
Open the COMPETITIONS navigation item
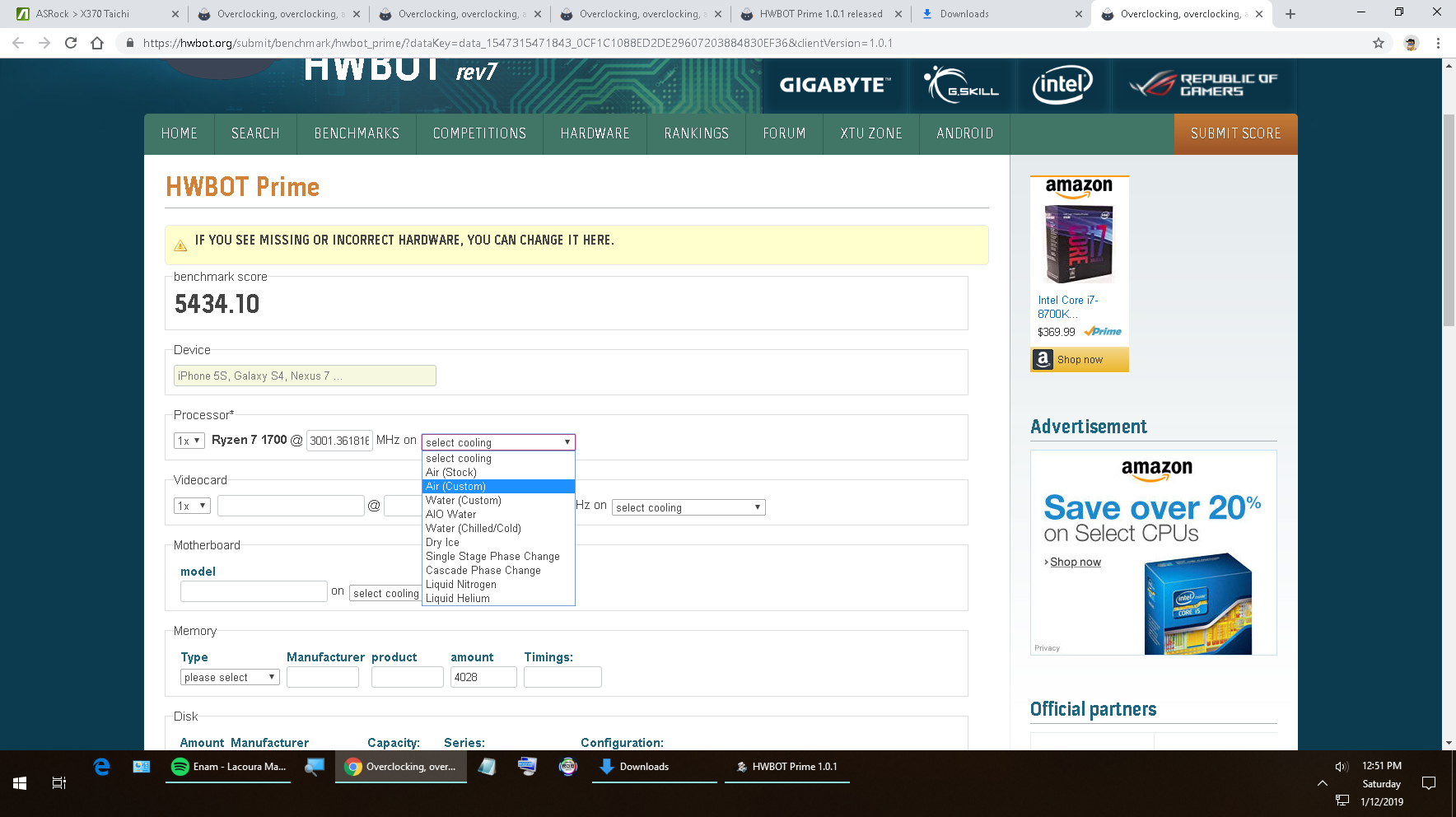click(x=479, y=133)
